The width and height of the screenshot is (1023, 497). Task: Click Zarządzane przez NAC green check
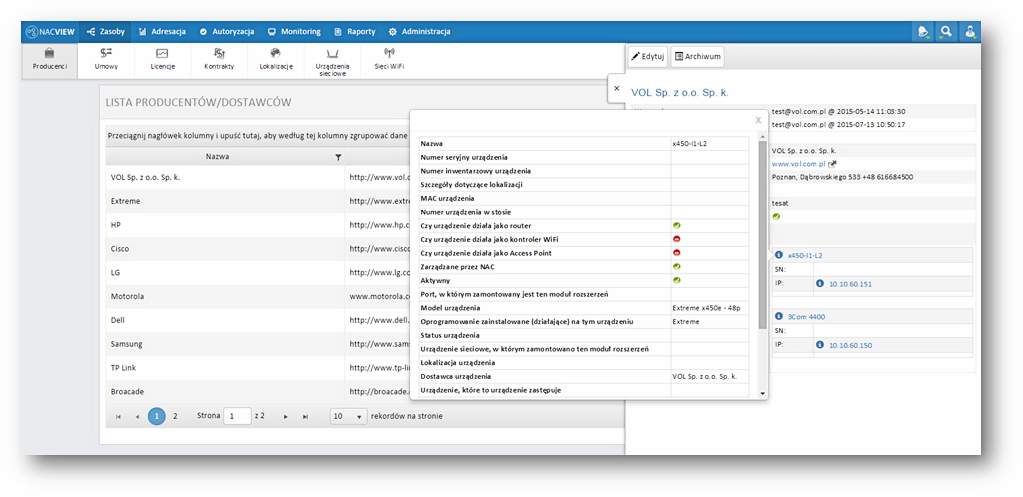point(677,266)
